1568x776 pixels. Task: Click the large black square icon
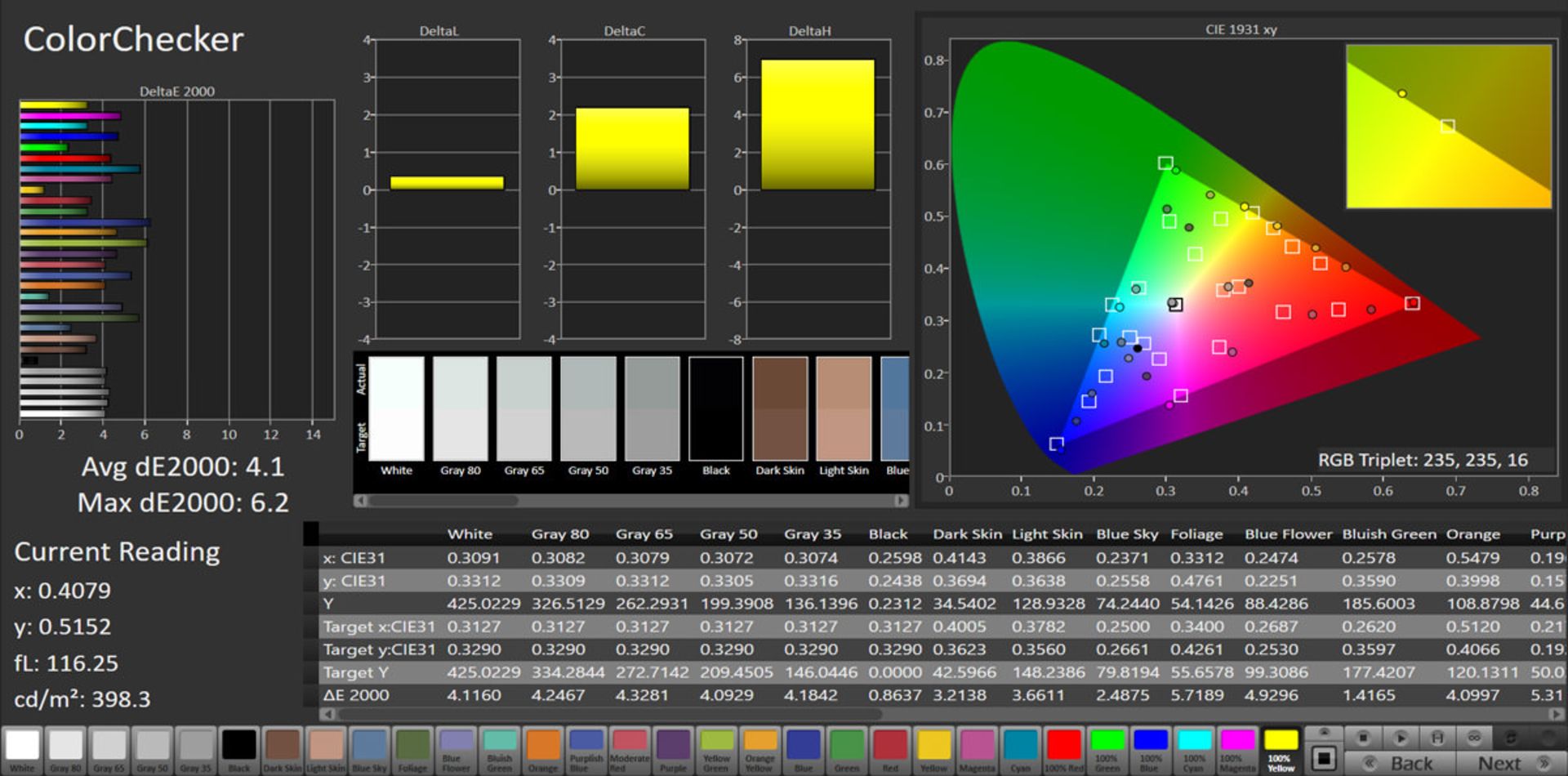(x=1325, y=757)
